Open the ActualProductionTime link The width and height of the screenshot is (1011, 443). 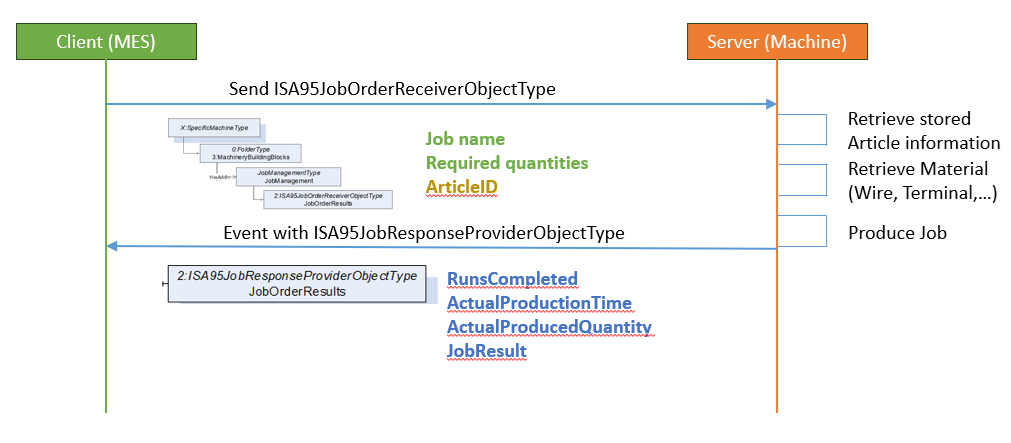tap(539, 302)
